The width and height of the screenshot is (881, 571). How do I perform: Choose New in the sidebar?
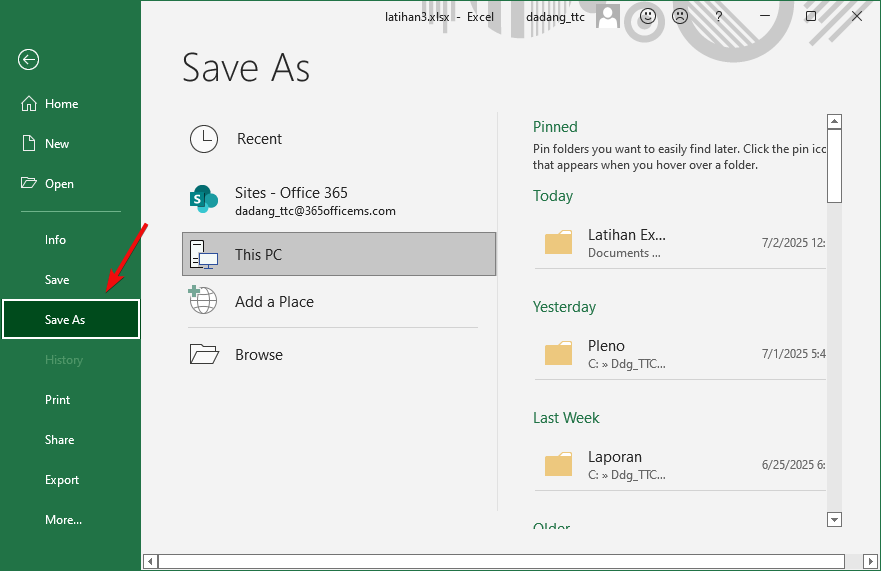coord(70,143)
